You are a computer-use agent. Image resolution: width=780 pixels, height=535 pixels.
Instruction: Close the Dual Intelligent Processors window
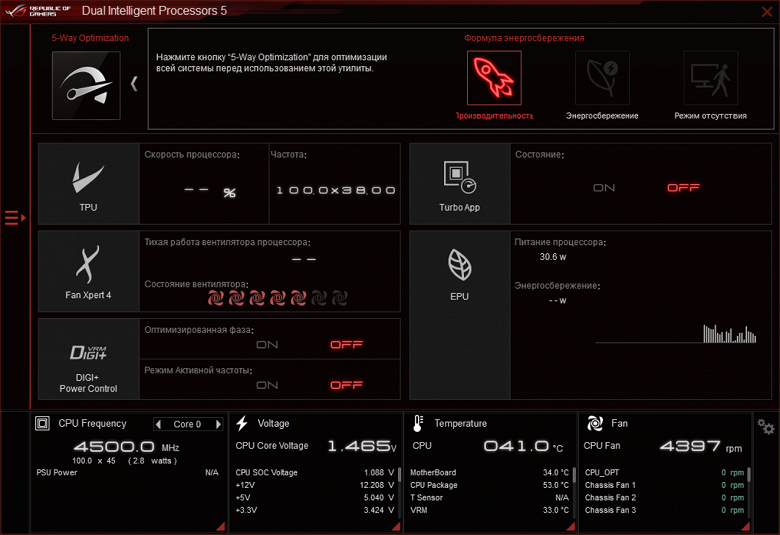coord(767,11)
